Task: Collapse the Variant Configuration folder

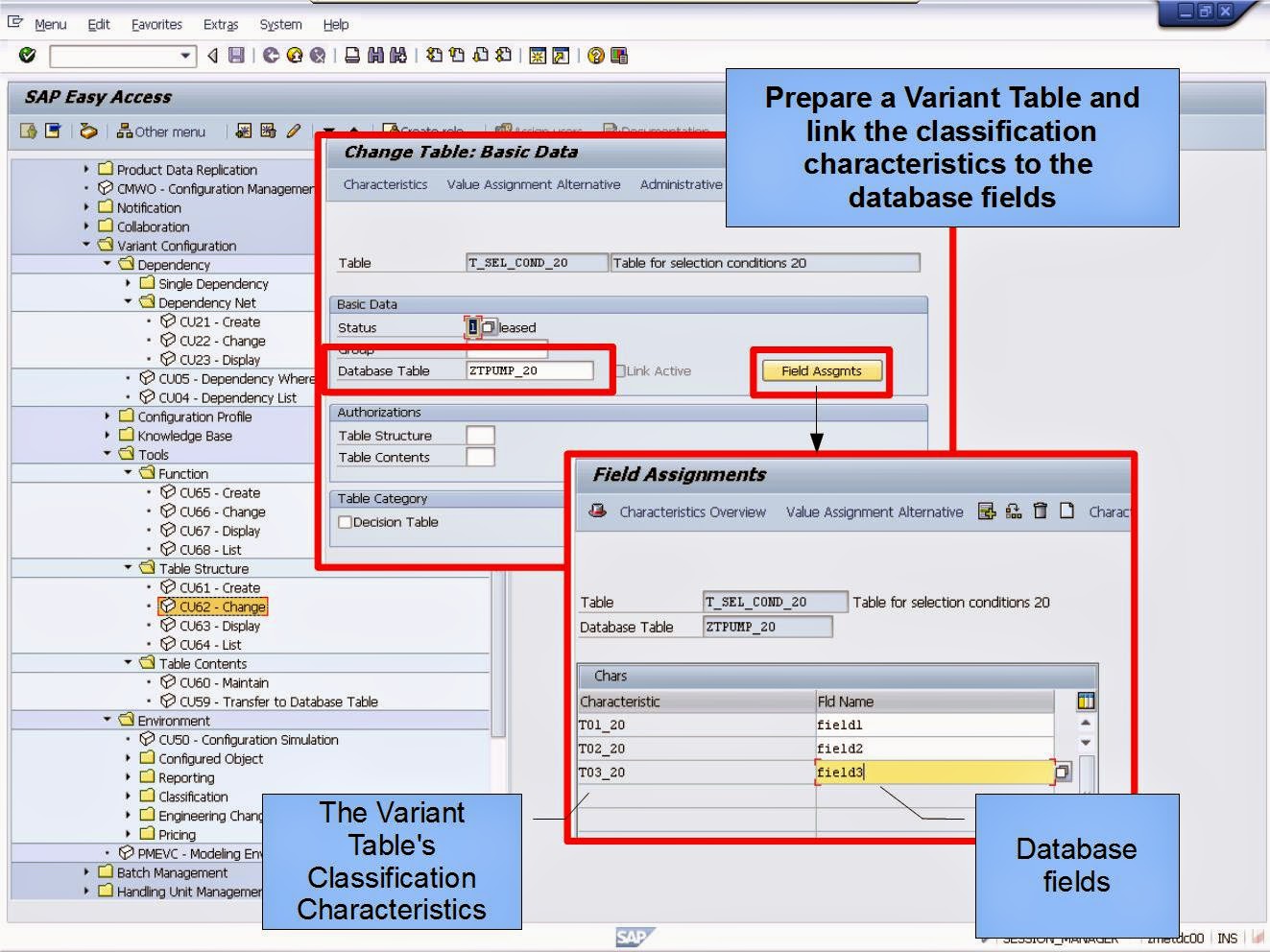Action: pyautogui.click(x=86, y=245)
